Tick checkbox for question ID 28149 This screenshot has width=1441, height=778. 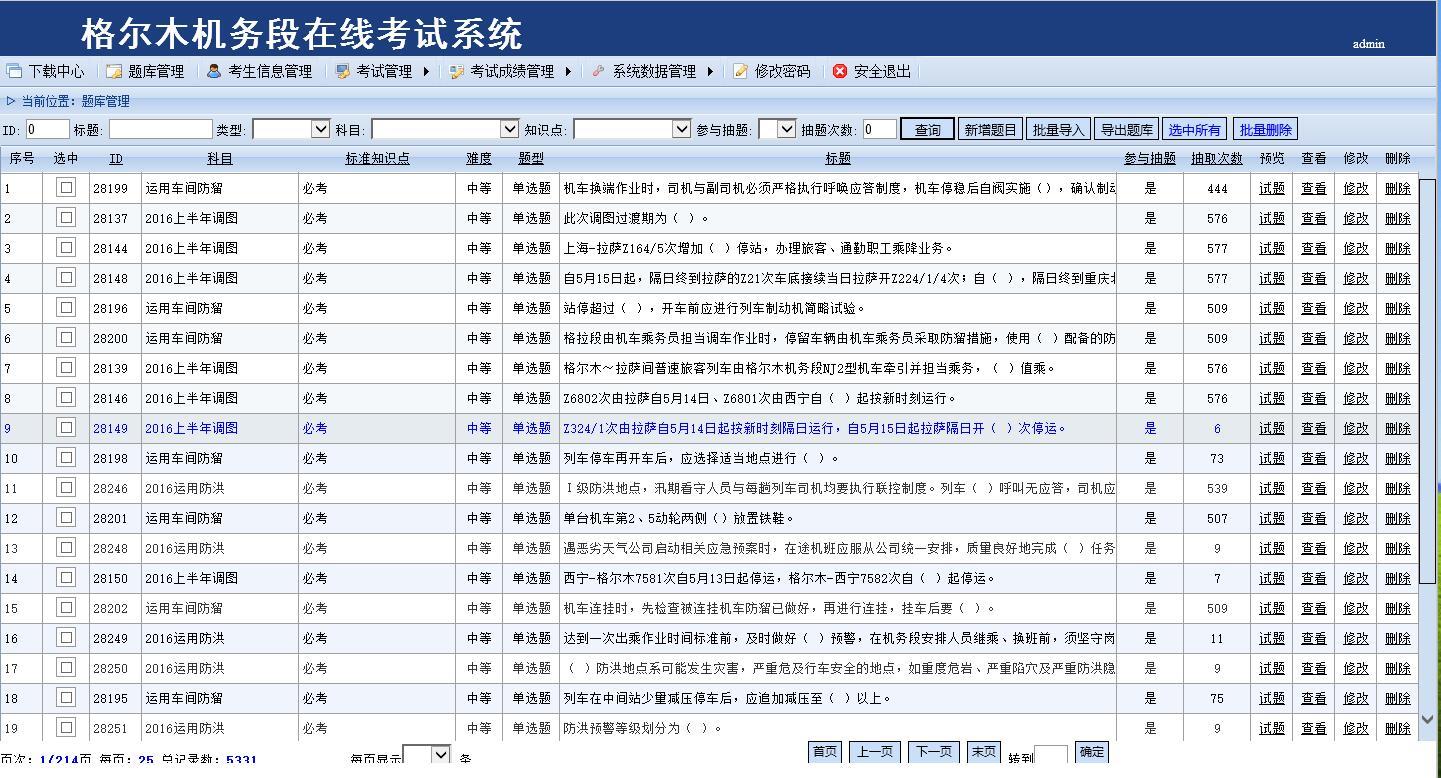(x=66, y=427)
